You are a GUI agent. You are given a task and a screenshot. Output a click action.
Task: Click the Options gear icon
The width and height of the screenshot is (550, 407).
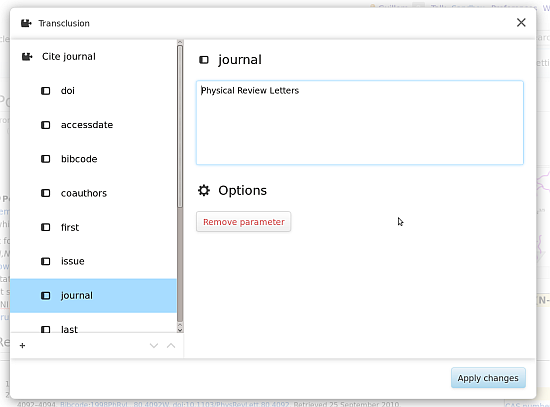pos(204,191)
